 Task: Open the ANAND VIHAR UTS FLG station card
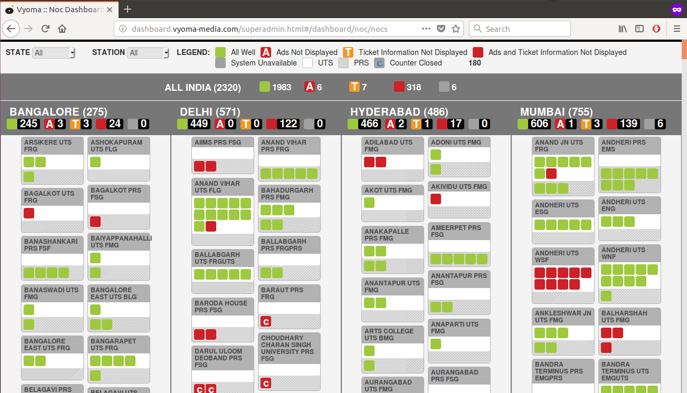tap(223, 212)
